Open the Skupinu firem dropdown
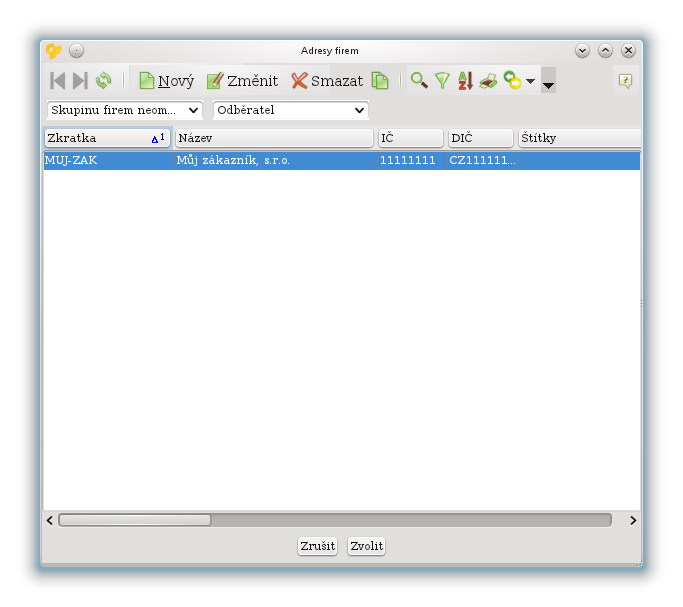 coord(125,110)
